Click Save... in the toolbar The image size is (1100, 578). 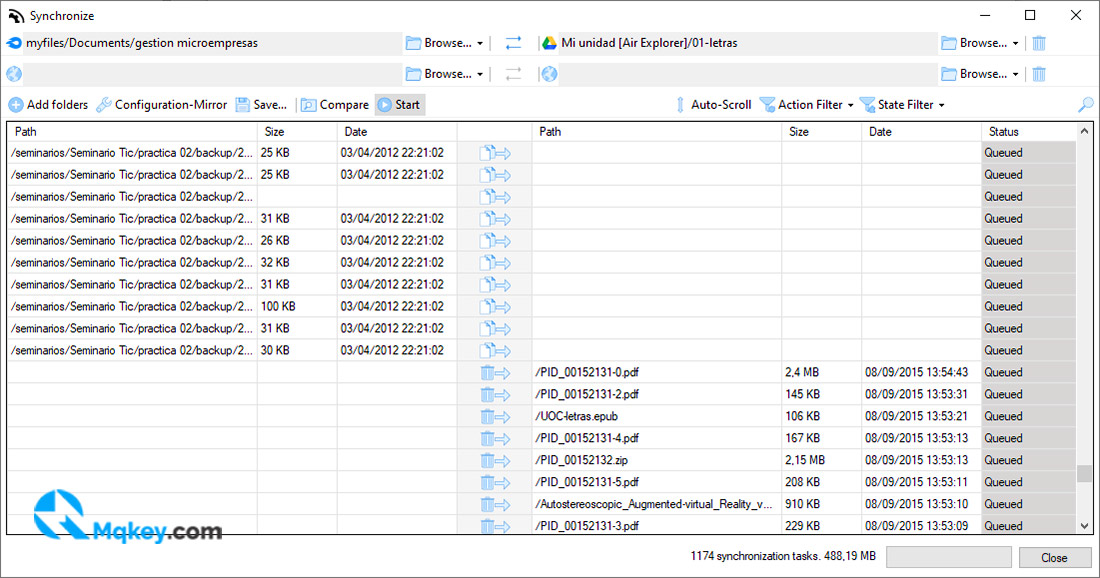pos(262,105)
